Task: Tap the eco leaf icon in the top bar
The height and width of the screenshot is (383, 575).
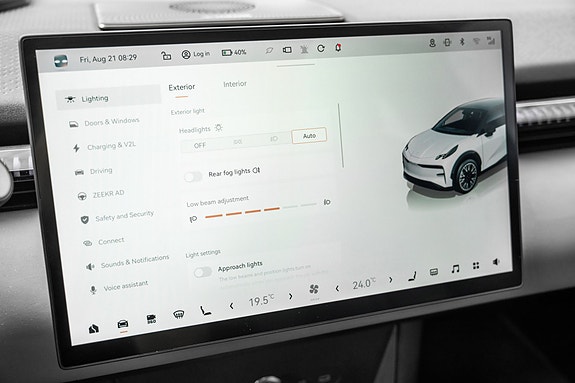Action: tap(269, 50)
